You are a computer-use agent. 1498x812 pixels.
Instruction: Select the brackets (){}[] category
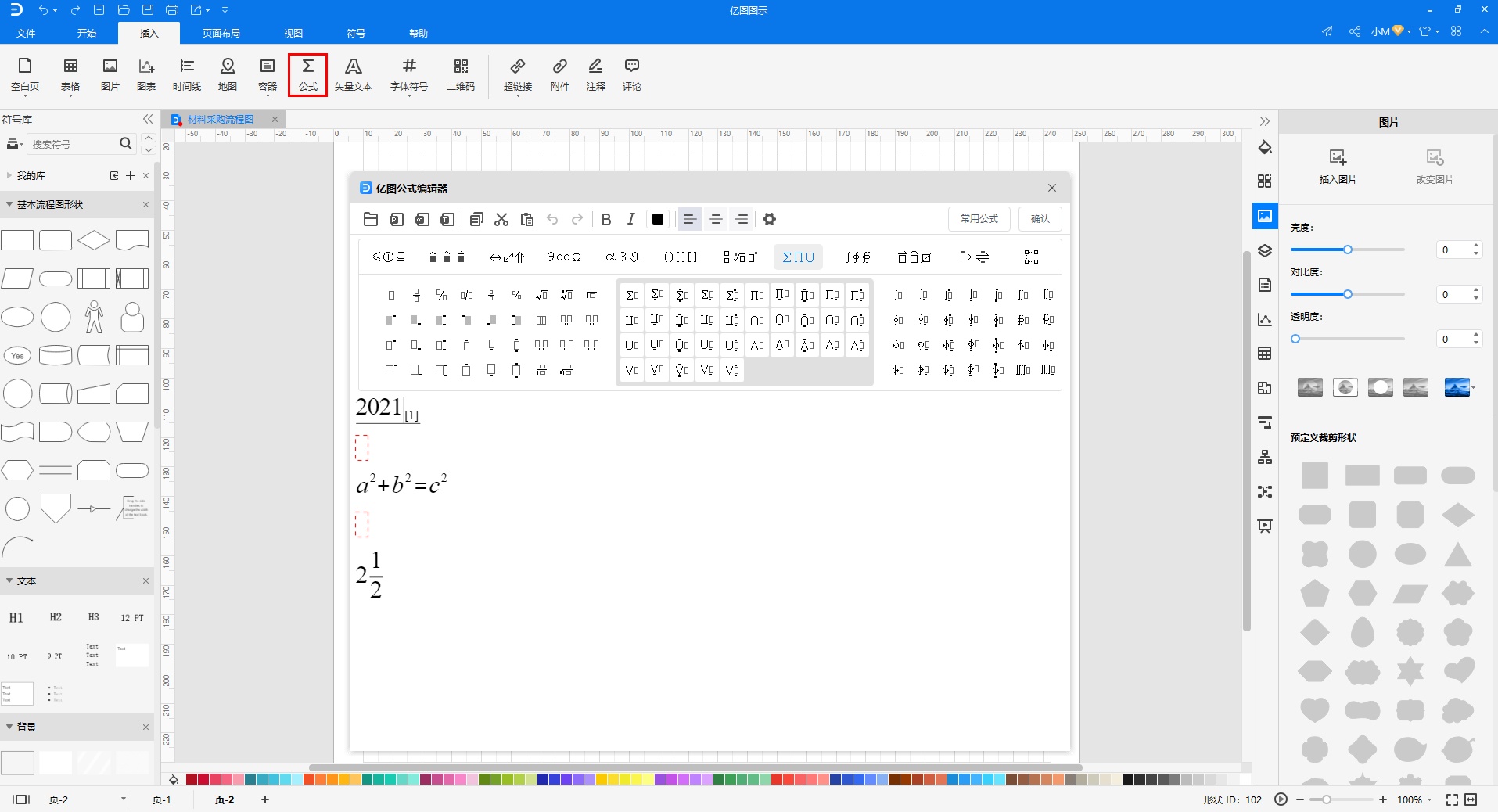(680, 257)
